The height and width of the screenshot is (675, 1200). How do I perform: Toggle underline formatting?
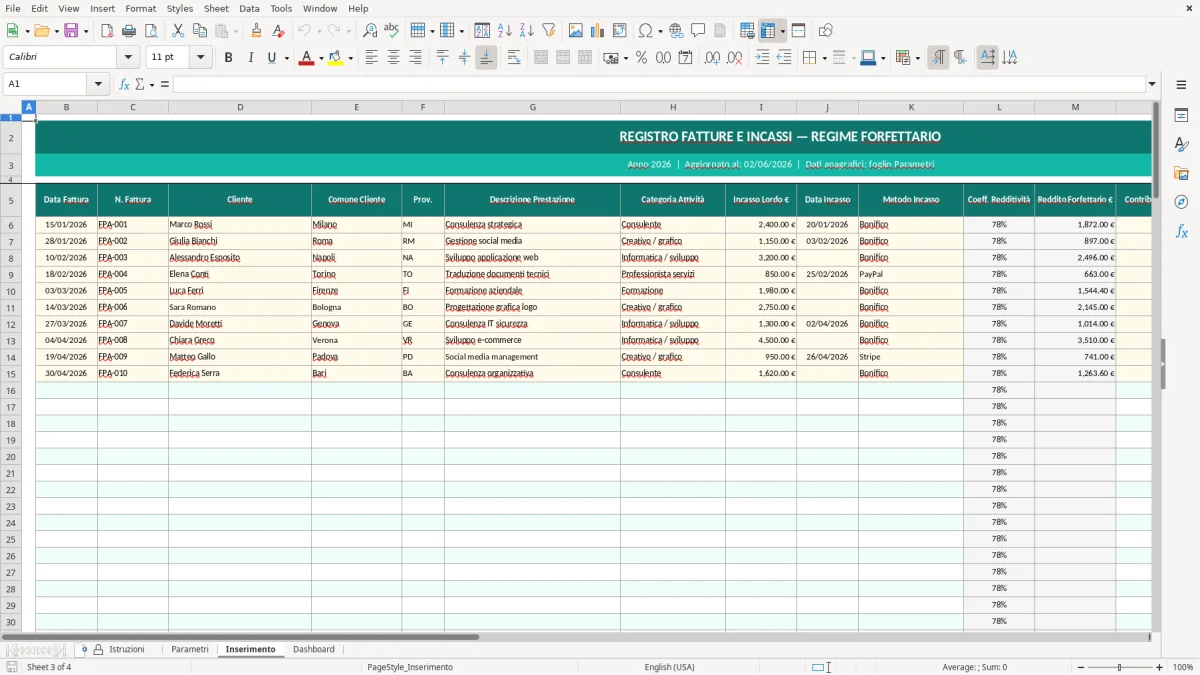coord(271,58)
